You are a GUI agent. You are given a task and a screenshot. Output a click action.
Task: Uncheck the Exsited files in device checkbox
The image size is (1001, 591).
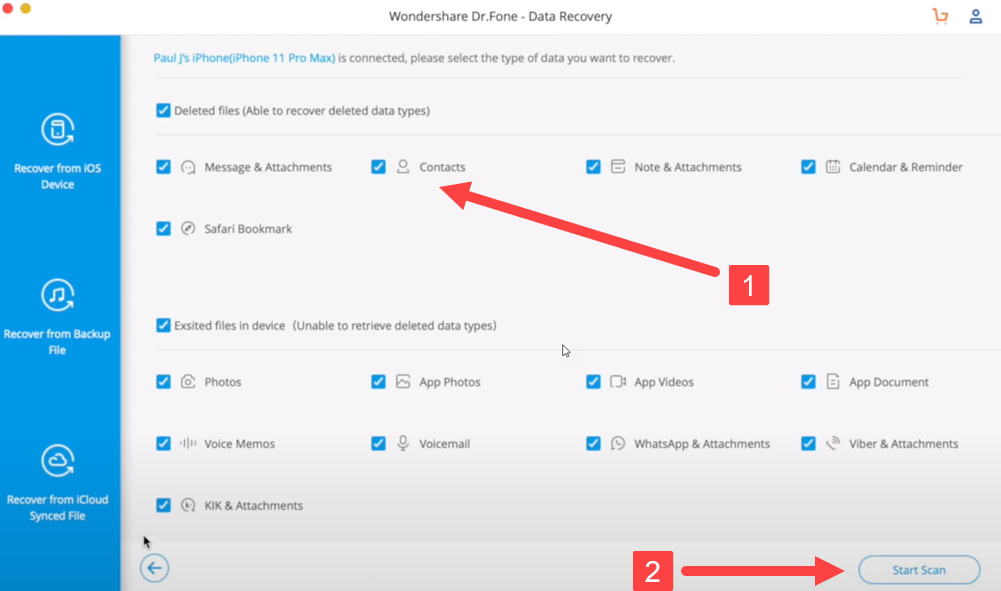coord(163,325)
